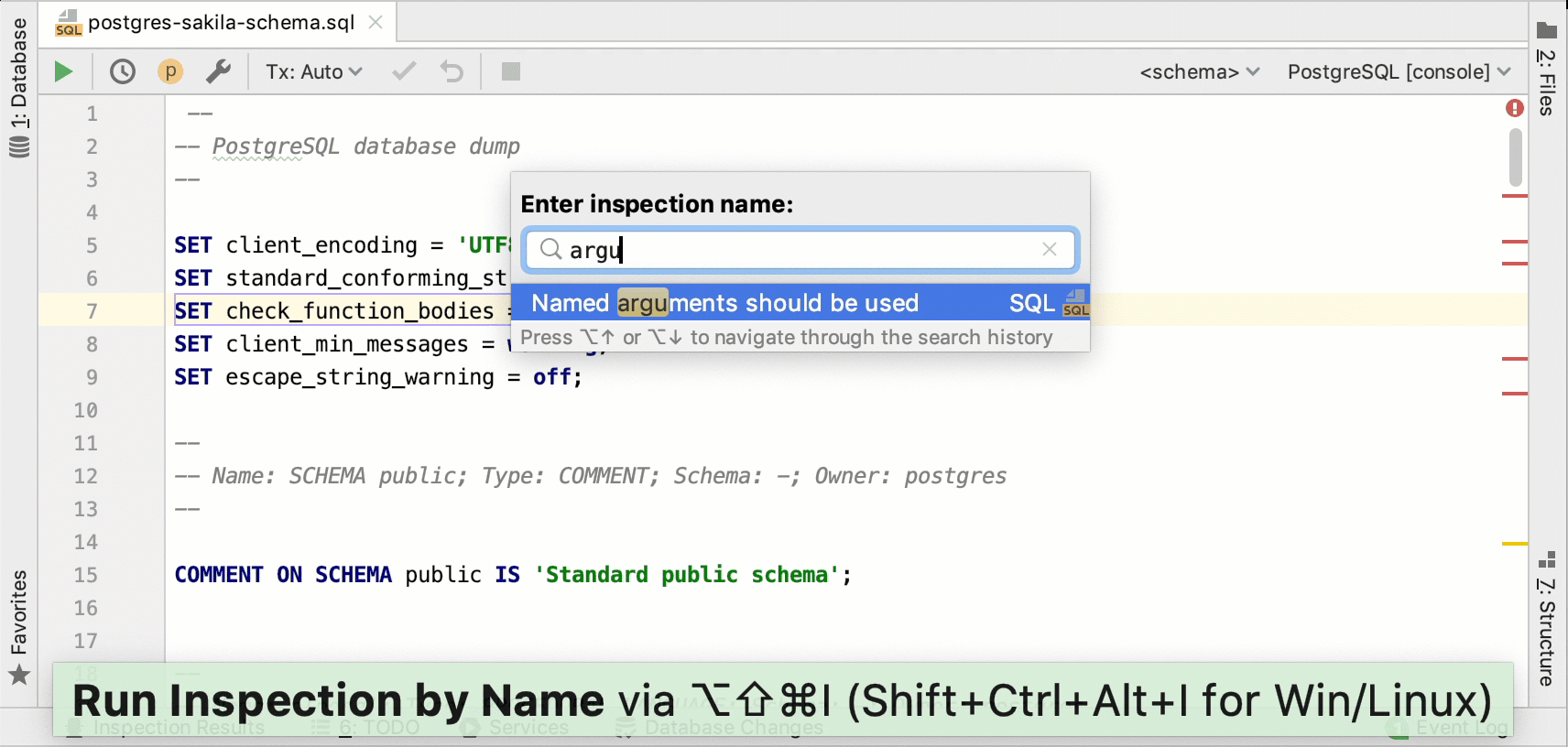
Task: Click line number 15 in gutter
Action: (85, 575)
